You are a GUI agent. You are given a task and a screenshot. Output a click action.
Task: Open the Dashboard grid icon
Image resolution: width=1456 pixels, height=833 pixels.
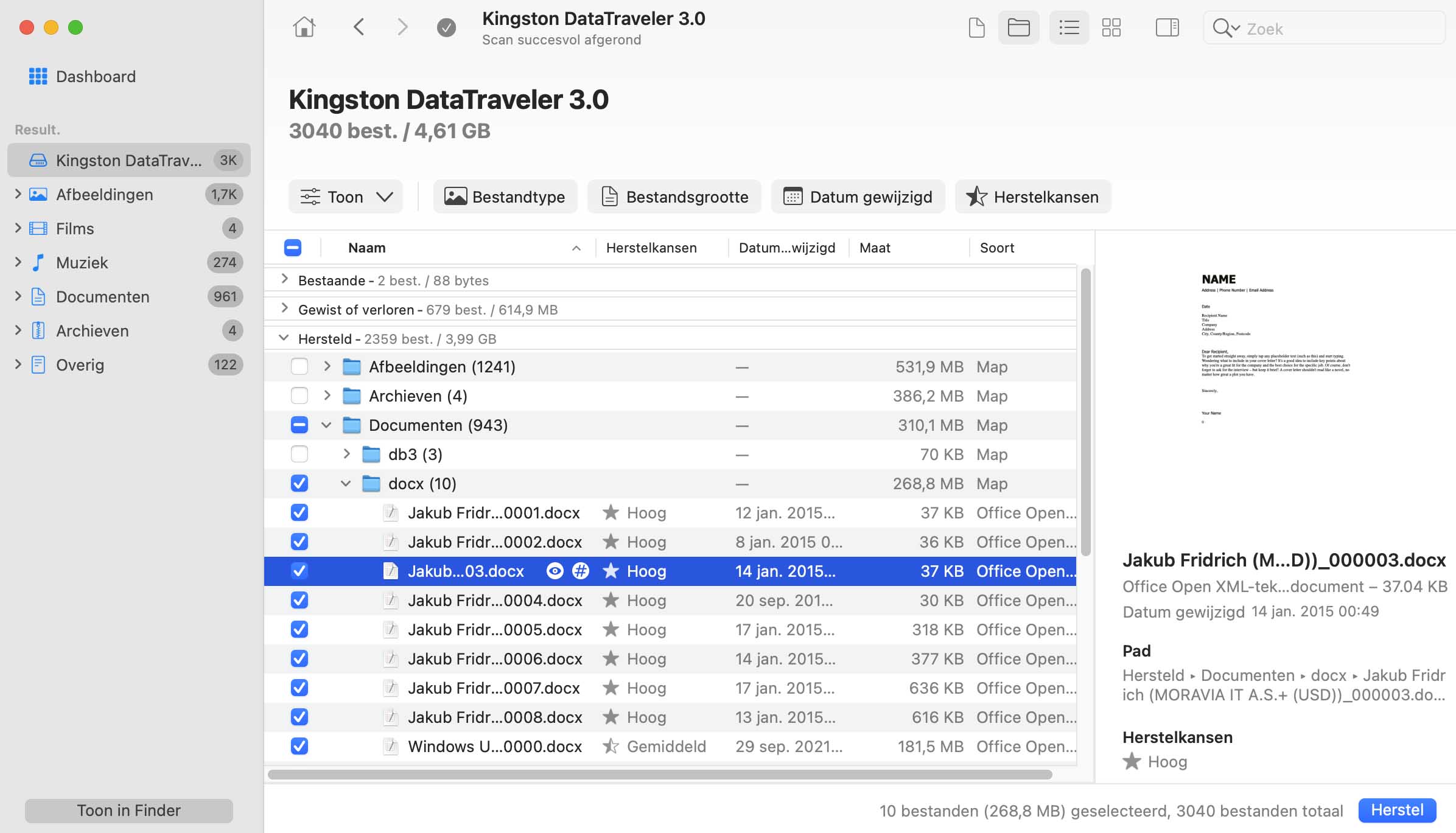(38, 76)
